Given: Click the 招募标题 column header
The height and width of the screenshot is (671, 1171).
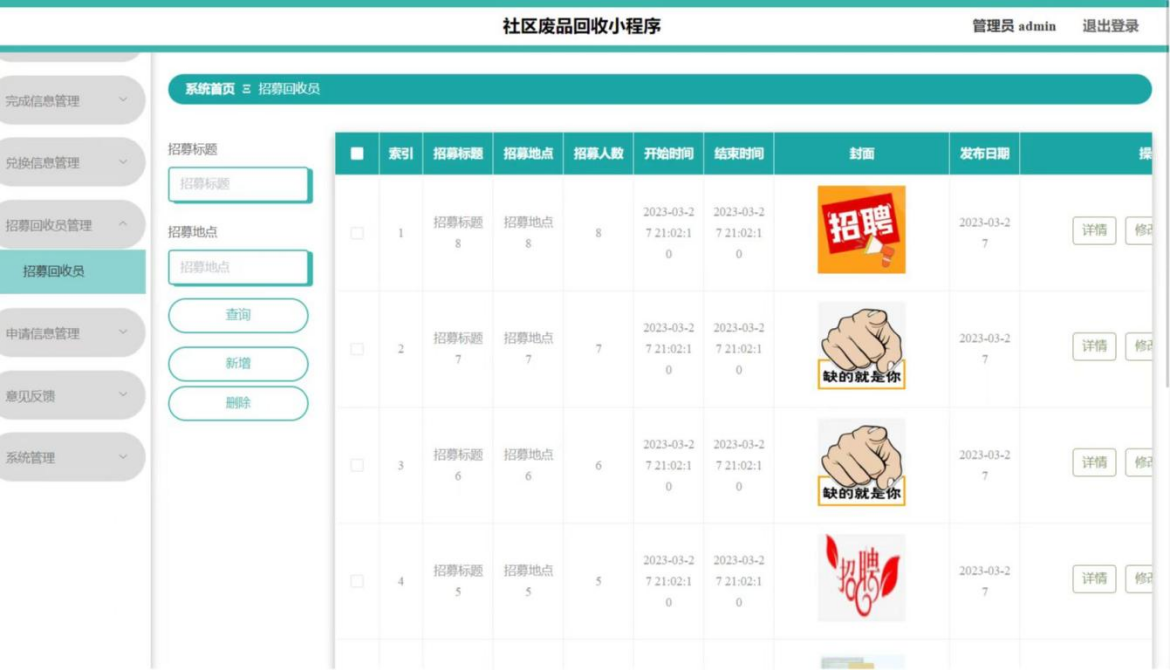Looking at the screenshot, I should (x=458, y=153).
